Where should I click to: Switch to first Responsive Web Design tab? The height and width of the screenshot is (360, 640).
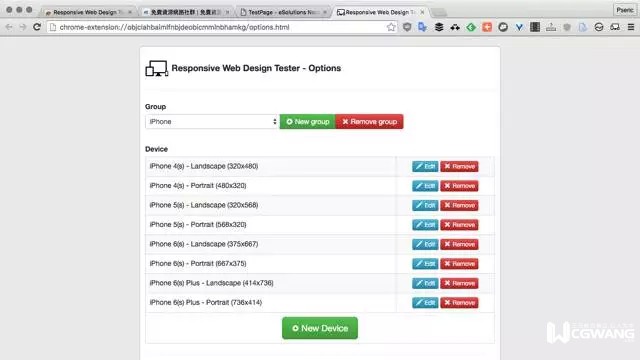click(x=88, y=12)
